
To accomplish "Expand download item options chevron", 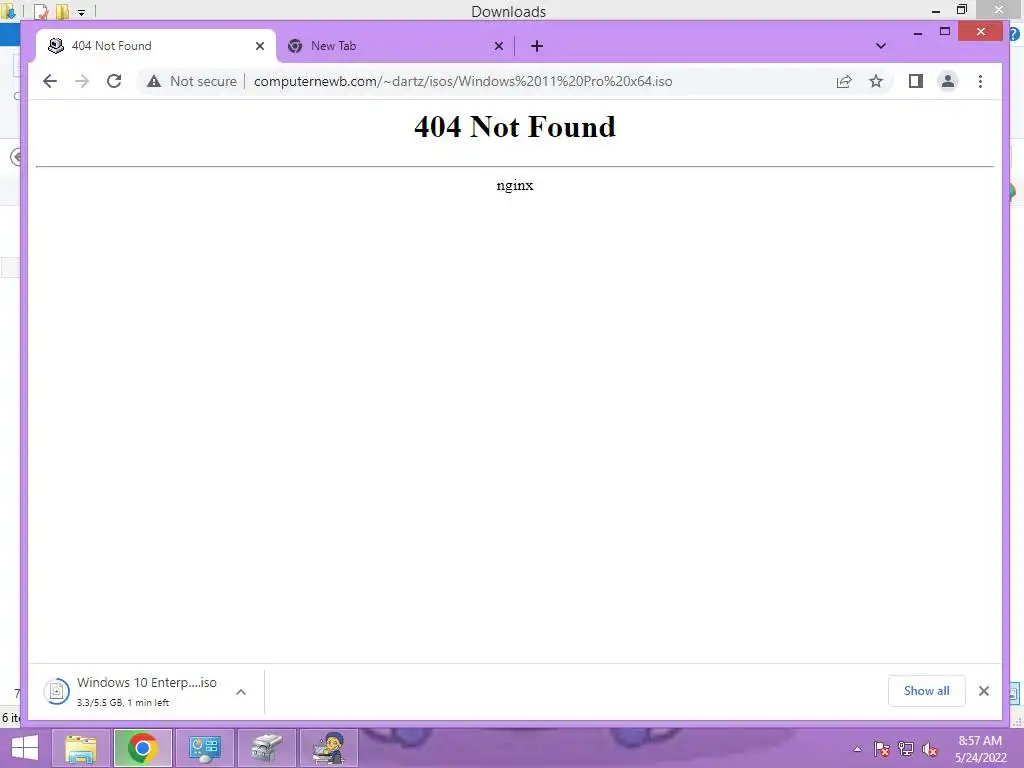I will (241, 692).
